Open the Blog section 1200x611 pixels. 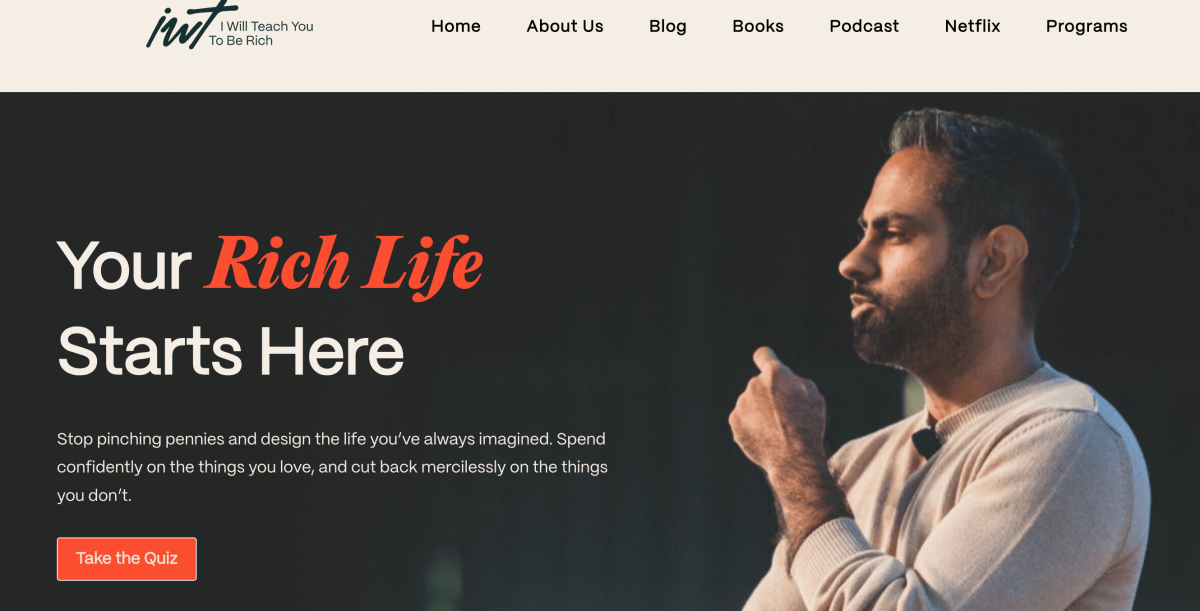click(x=668, y=26)
